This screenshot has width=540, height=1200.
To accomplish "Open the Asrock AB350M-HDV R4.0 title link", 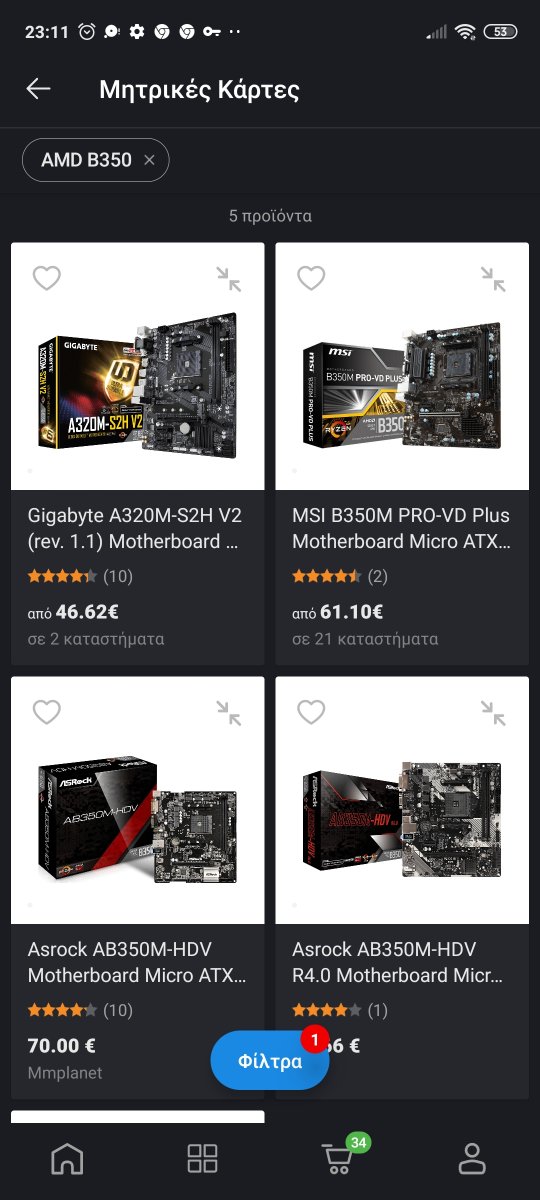I will coord(398,962).
